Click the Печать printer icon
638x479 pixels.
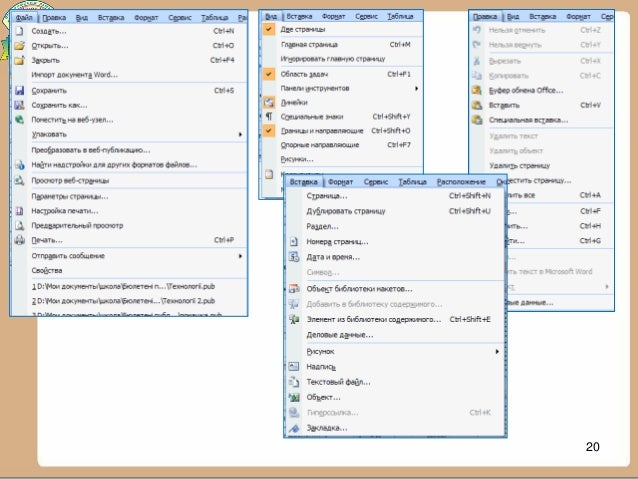21,240
